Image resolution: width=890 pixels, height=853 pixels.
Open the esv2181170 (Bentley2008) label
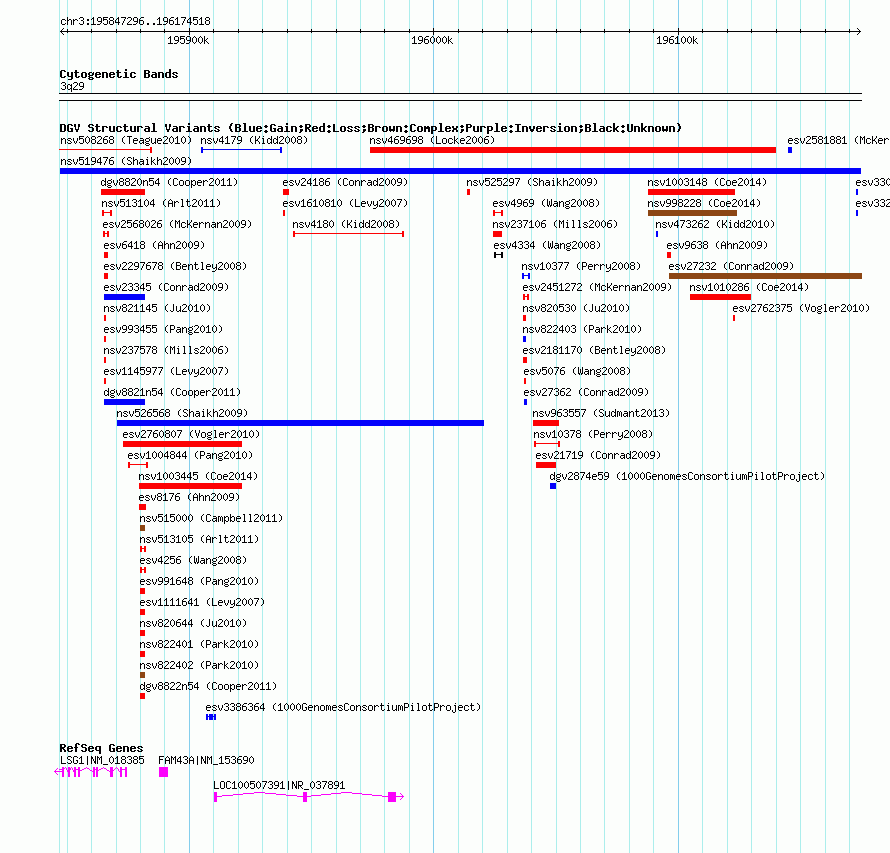pos(594,350)
